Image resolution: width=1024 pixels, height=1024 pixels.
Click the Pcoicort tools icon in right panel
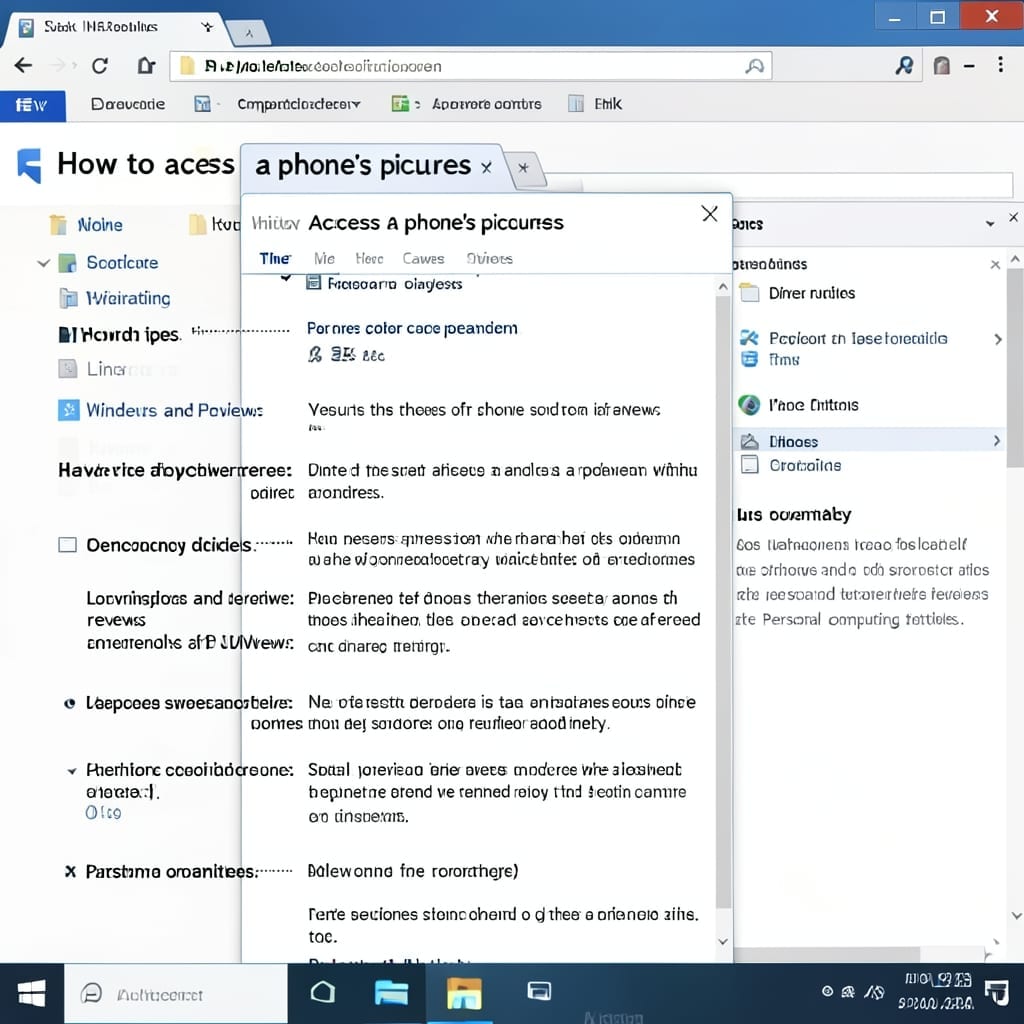[749, 338]
